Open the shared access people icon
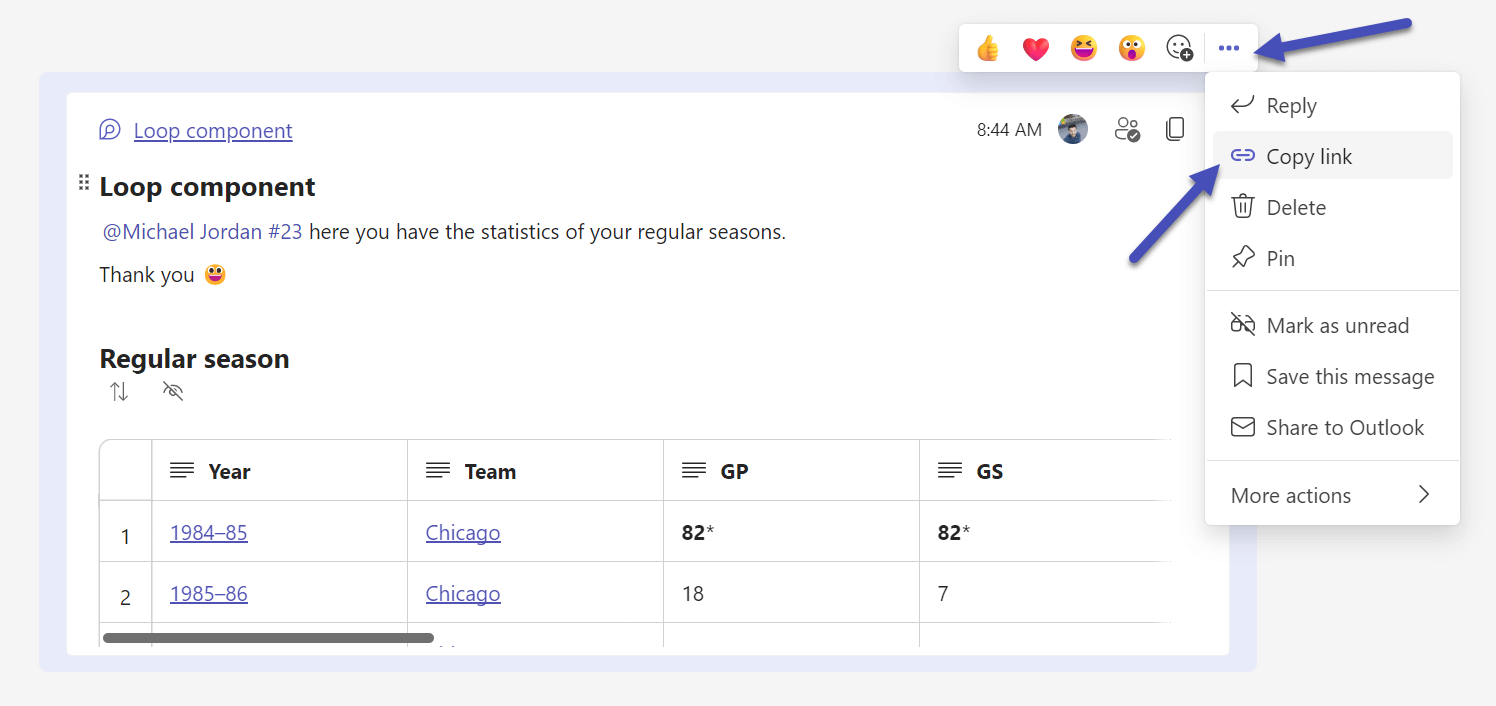Screen dimensions: 1496x706 (x=1127, y=129)
